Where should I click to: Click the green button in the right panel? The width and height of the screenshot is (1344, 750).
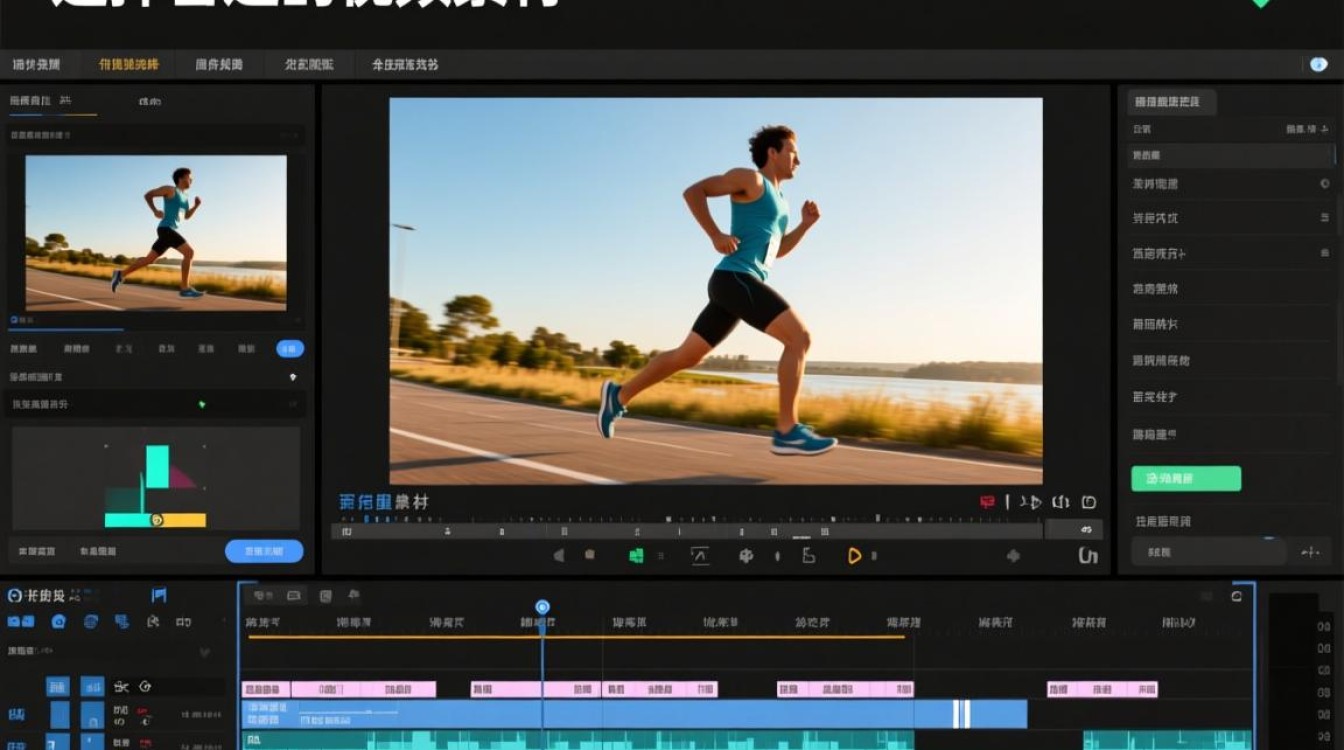pos(1186,479)
